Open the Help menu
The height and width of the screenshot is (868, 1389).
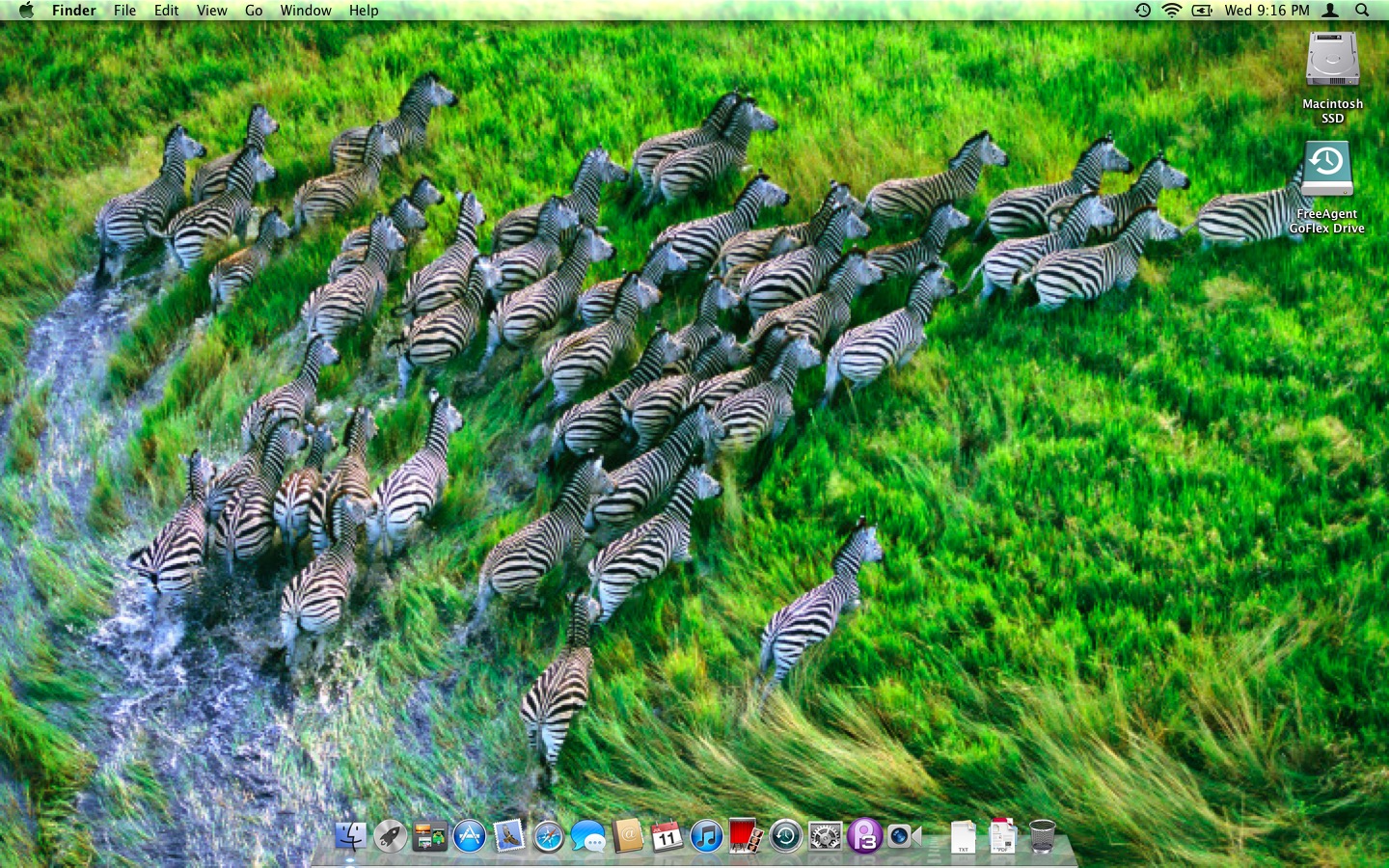[x=364, y=11]
